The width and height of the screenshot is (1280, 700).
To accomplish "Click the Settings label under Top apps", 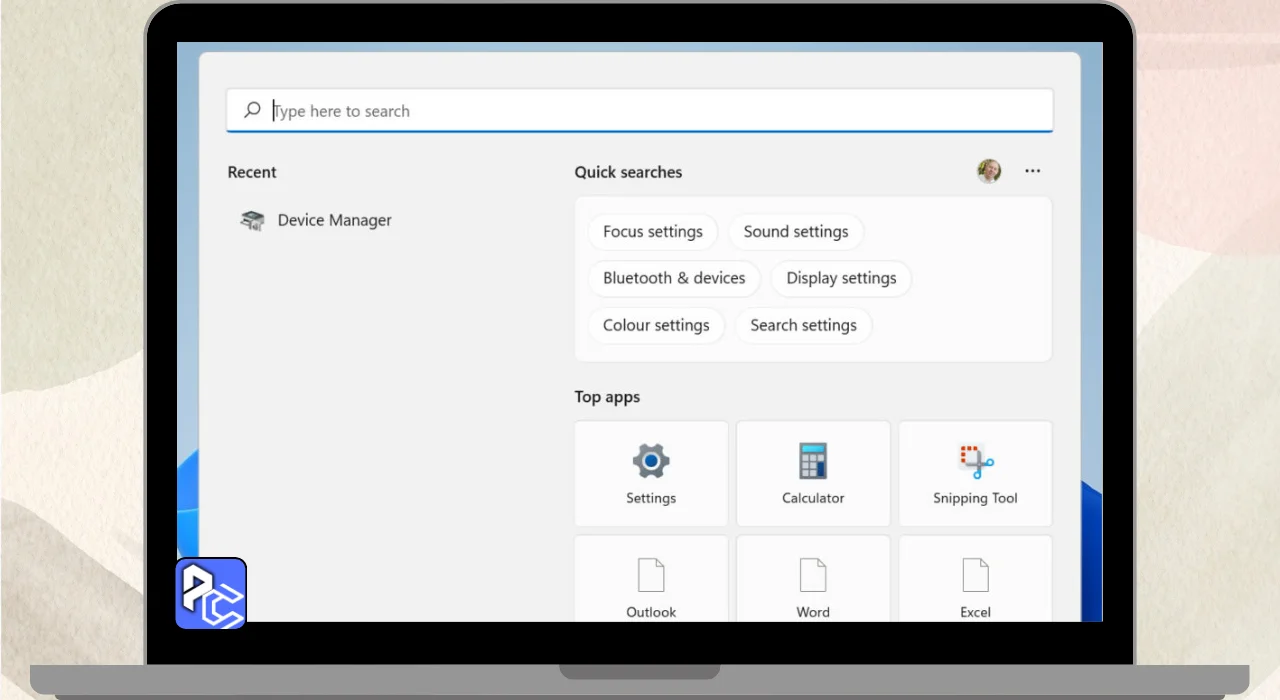I will tap(651, 498).
